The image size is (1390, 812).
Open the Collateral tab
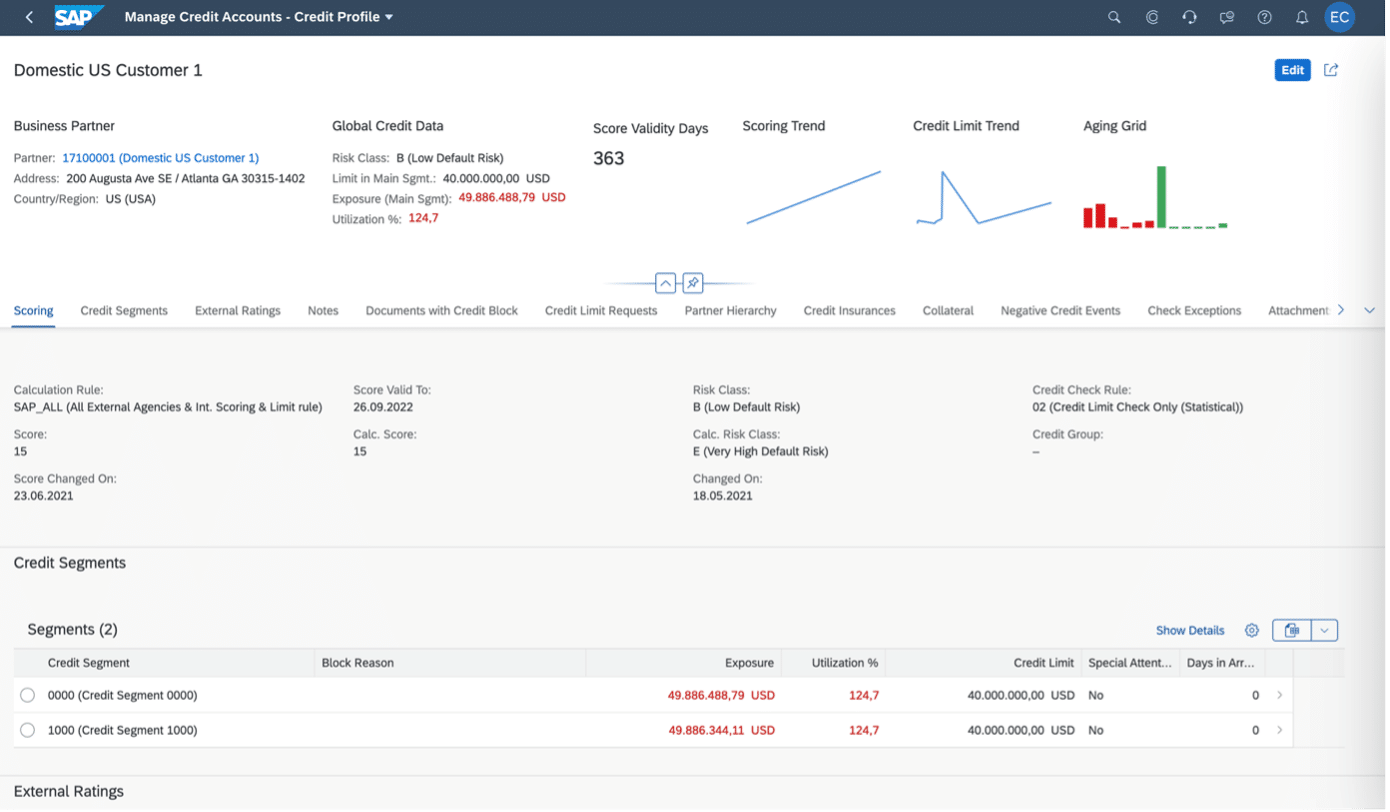(947, 311)
